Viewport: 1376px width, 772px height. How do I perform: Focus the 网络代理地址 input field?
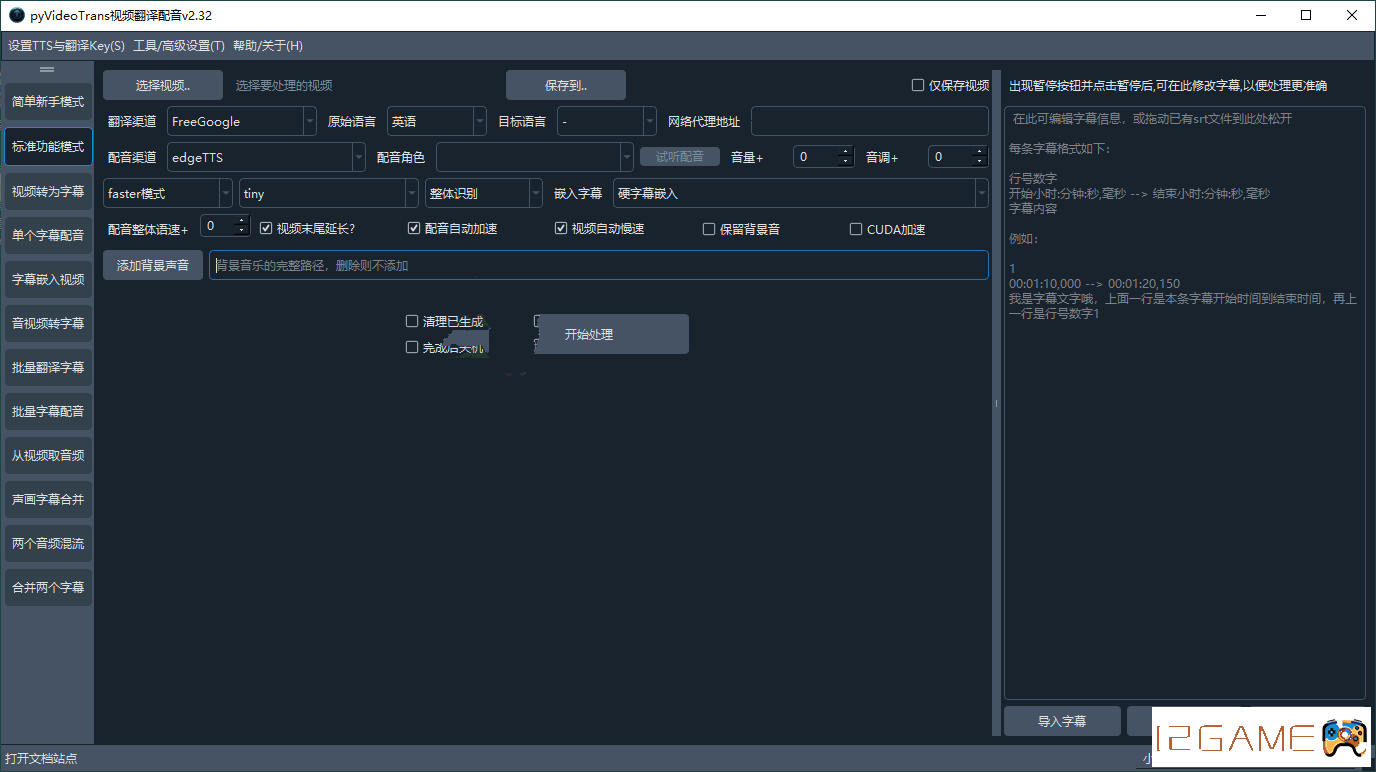click(x=869, y=121)
